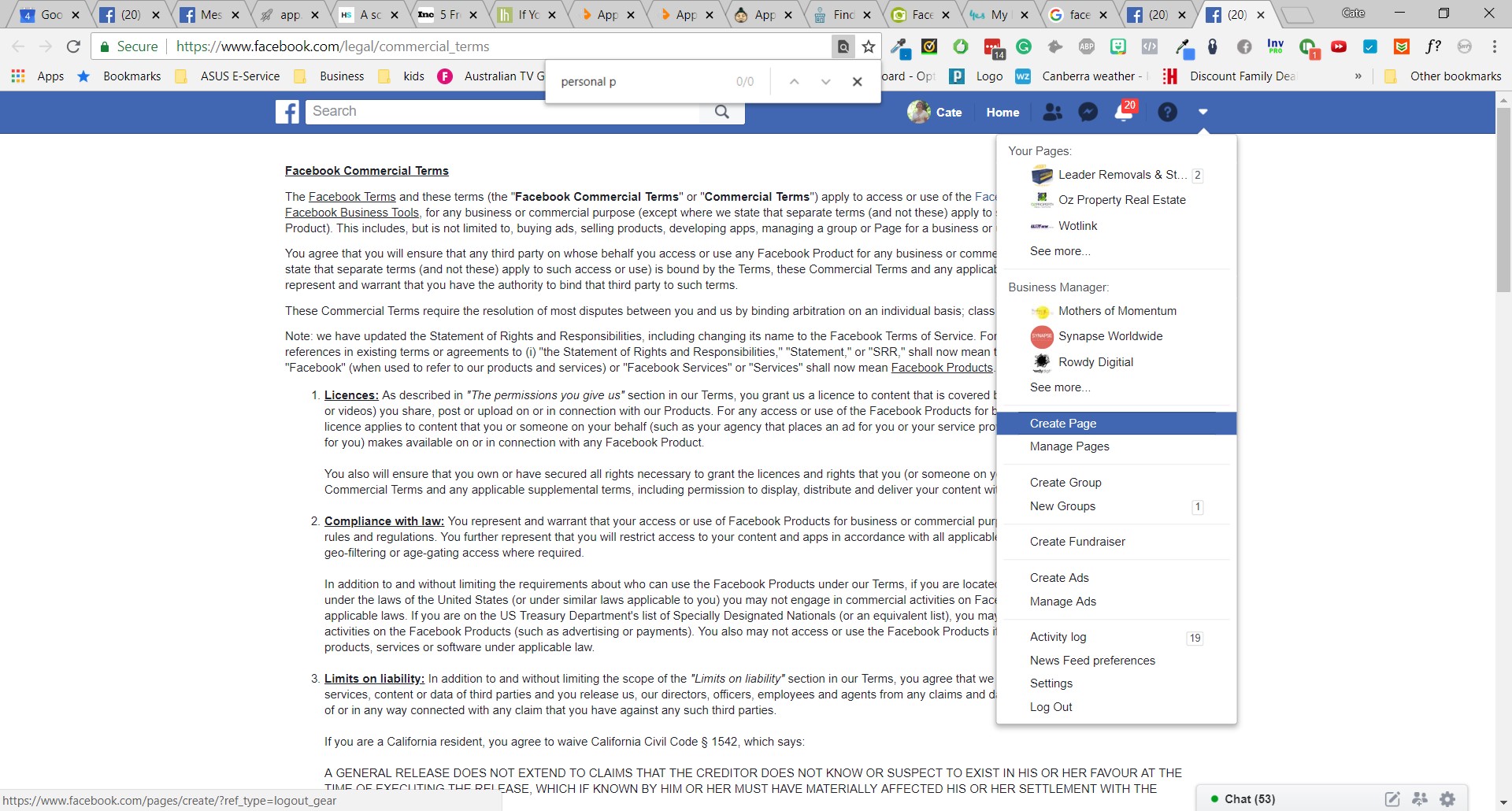1512x811 pixels.
Task: Expand See more under Business Manager
Action: pos(1060,387)
